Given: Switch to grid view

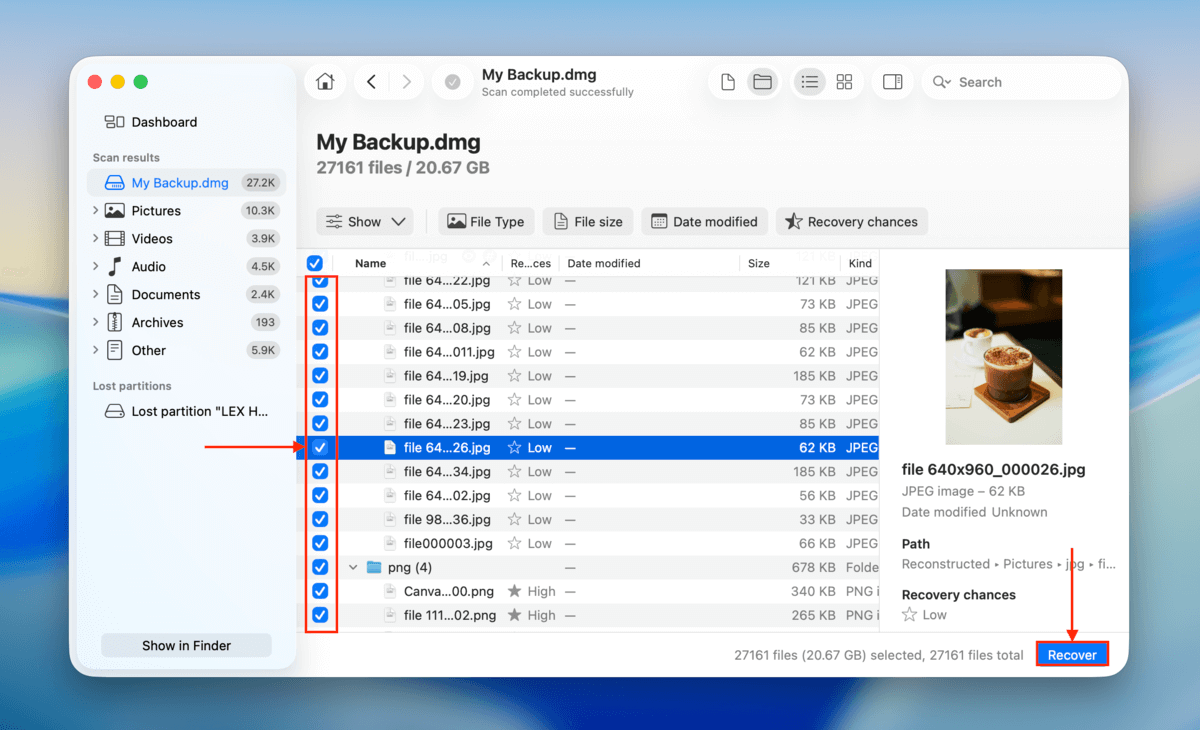Looking at the screenshot, I should tap(844, 81).
